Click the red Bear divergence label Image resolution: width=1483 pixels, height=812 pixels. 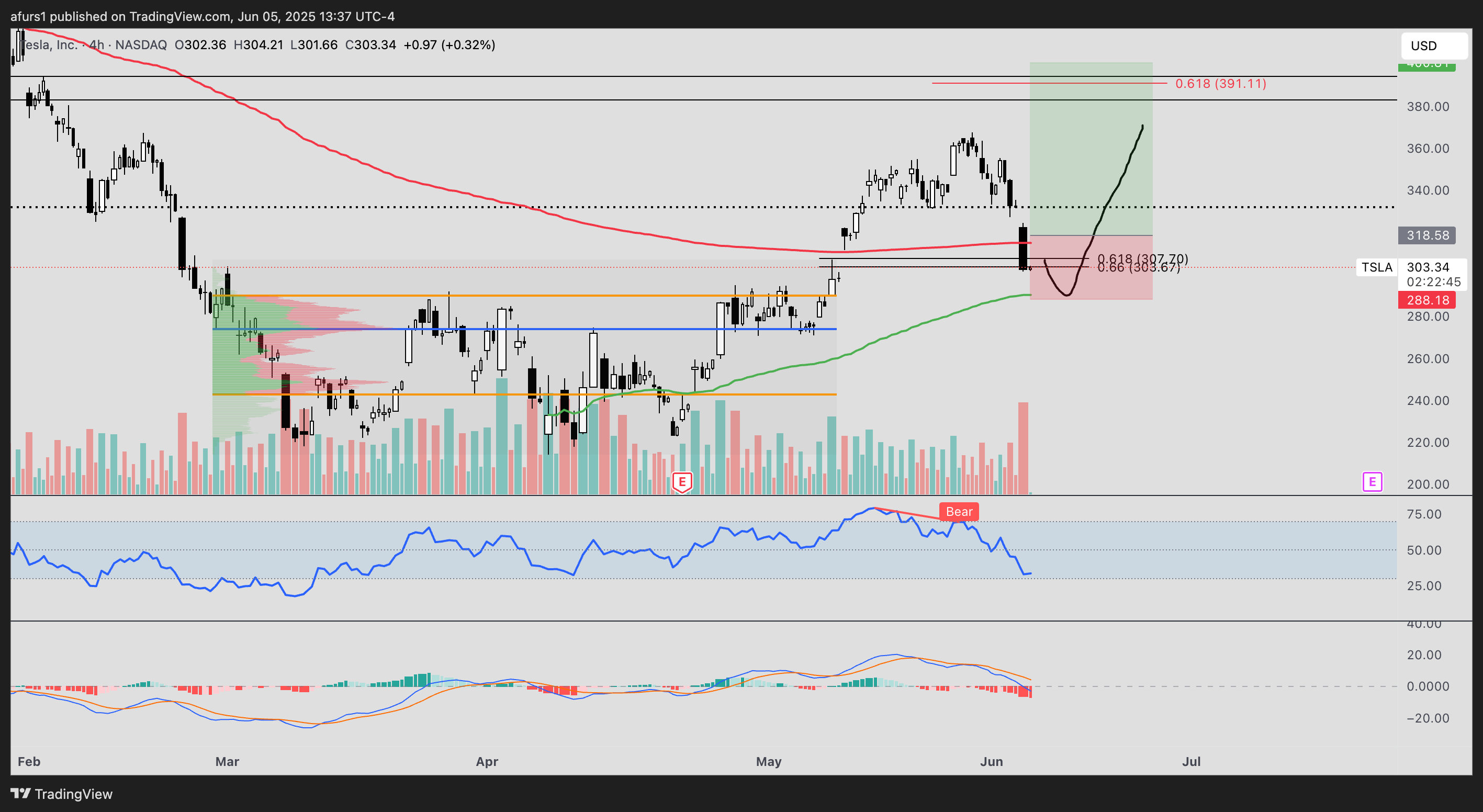959,512
